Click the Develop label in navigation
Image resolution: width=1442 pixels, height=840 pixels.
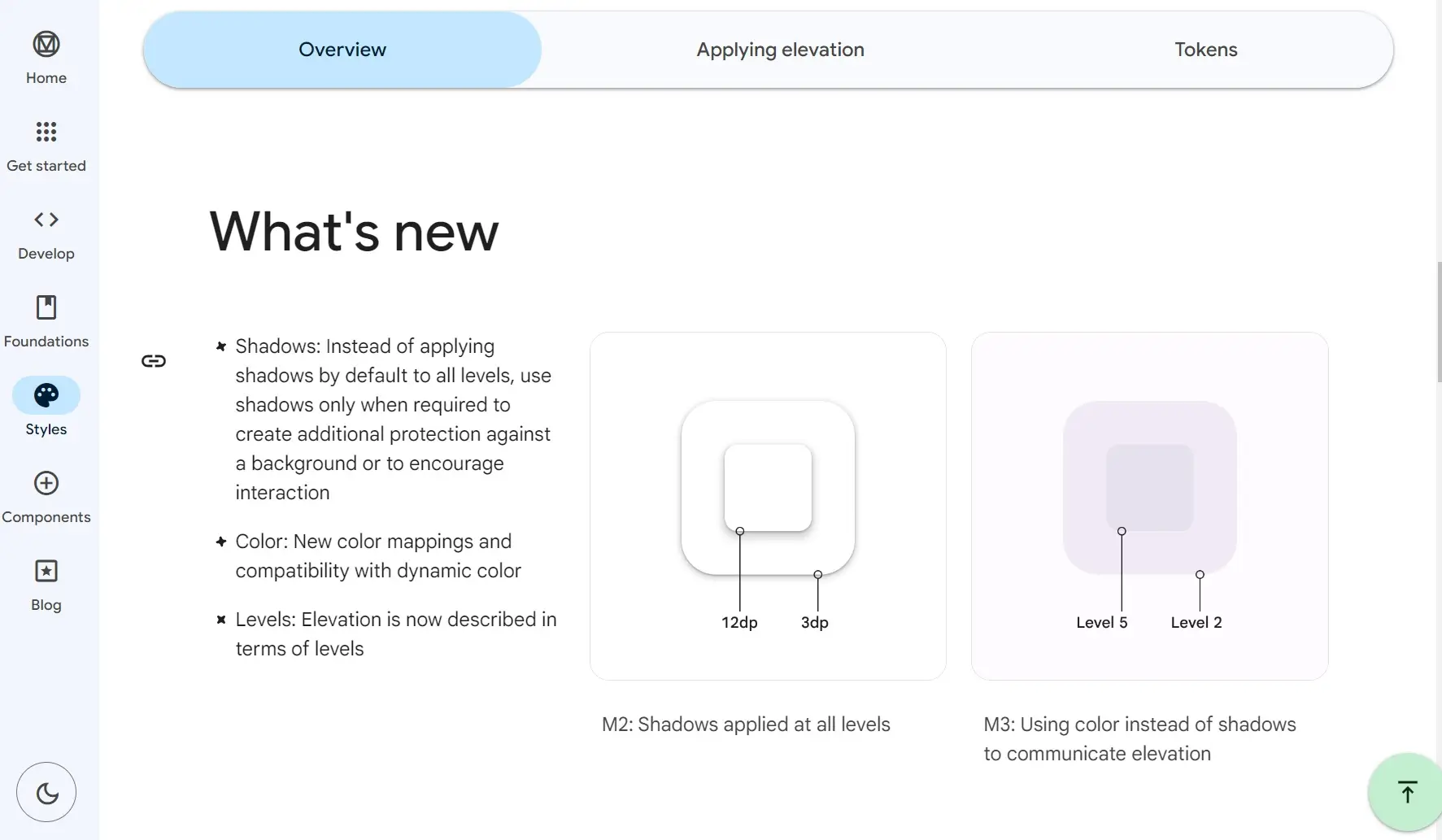coord(46,254)
